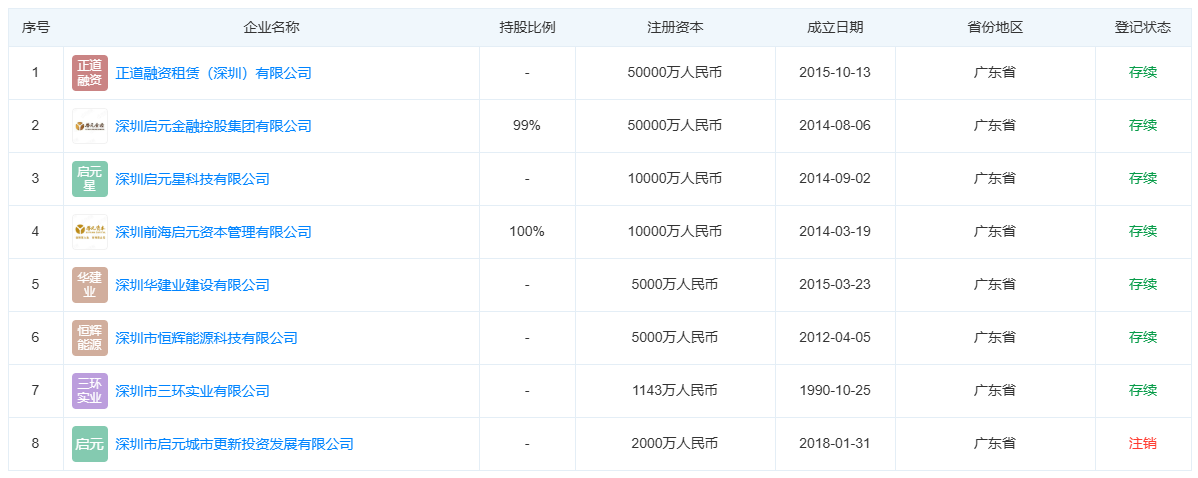Click the 启元 logo icon in row 8

[x=90, y=444]
